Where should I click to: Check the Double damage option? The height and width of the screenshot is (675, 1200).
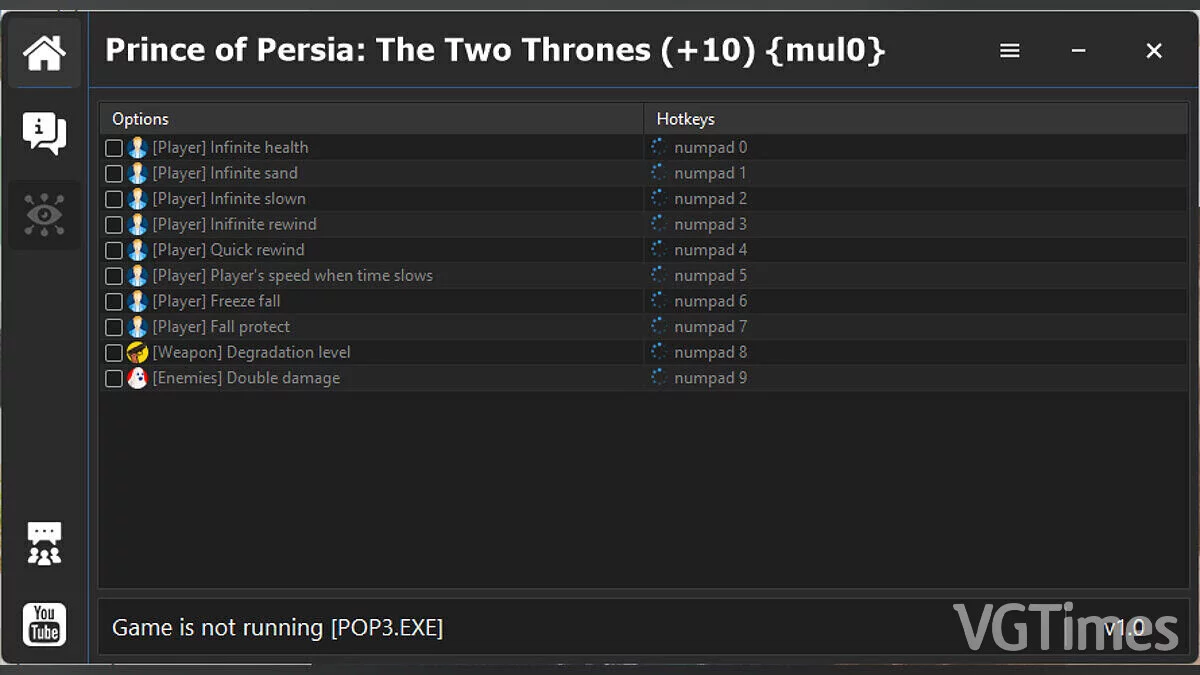114,378
